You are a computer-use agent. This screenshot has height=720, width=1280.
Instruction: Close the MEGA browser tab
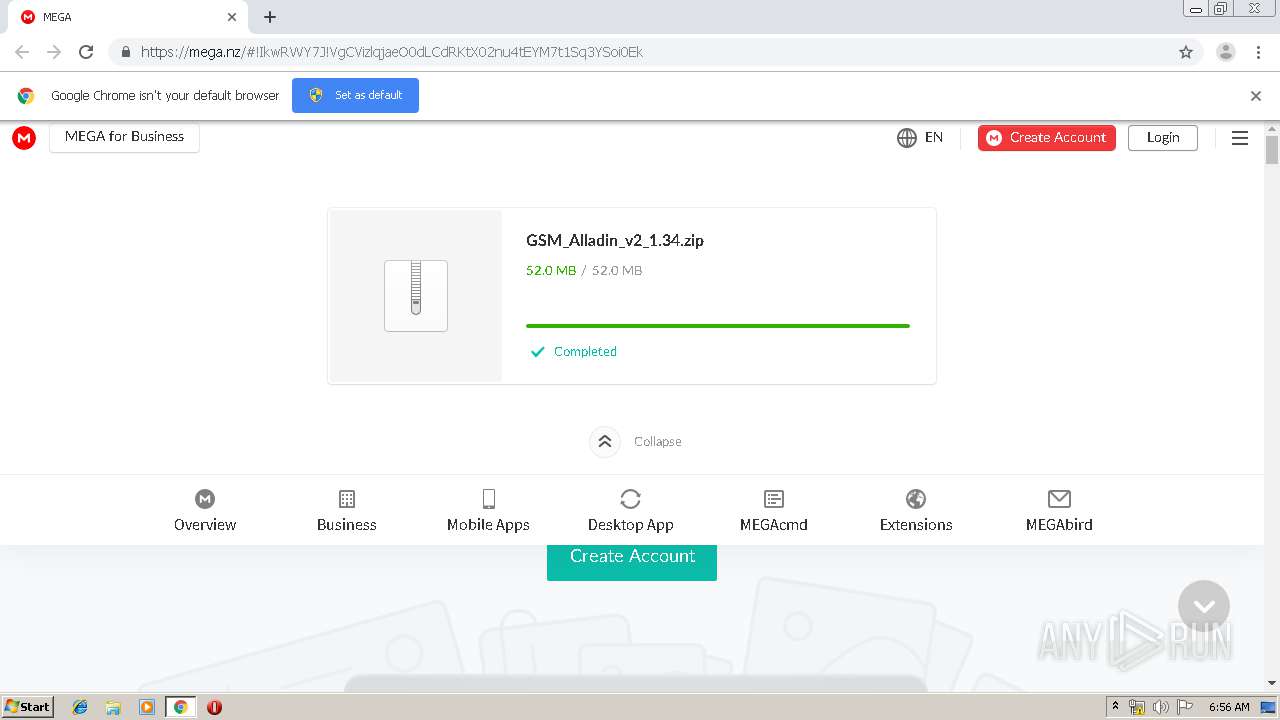232,17
